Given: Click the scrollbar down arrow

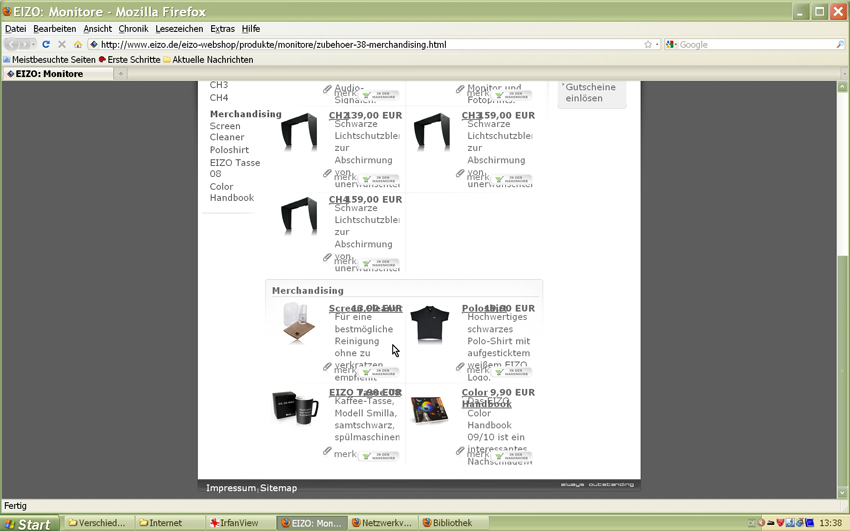Looking at the screenshot, I should [842, 493].
